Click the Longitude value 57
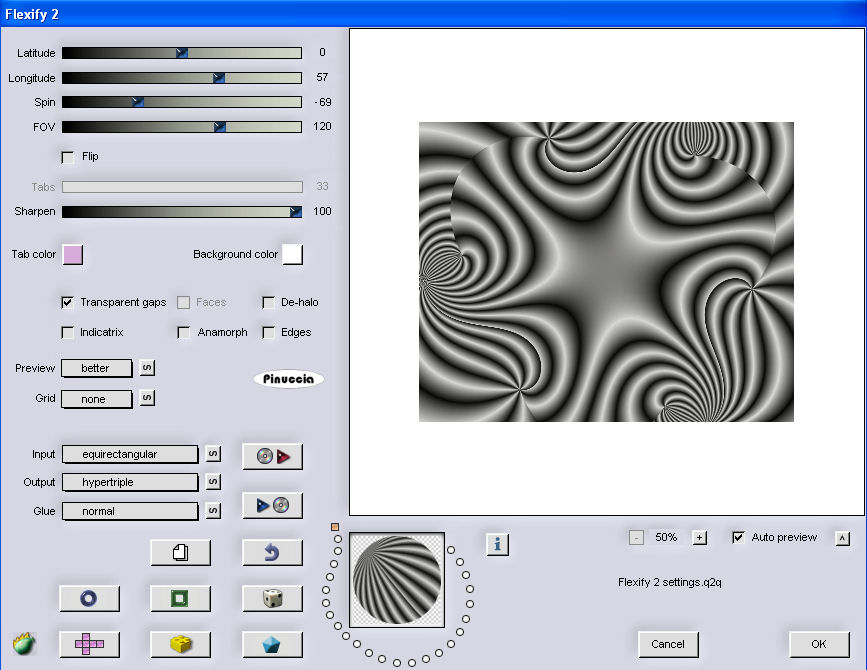Image resolution: width=867 pixels, height=670 pixels. [322, 77]
